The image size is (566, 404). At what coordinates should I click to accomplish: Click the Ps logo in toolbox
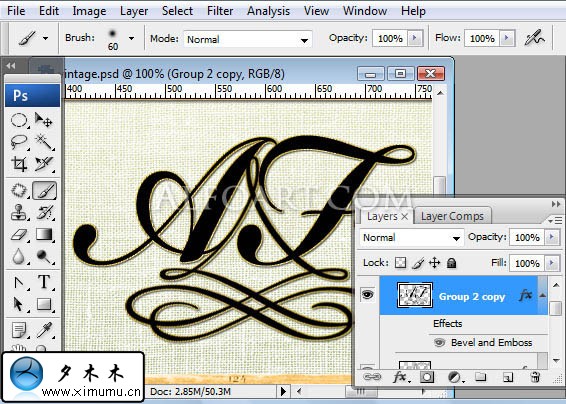tap(32, 96)
